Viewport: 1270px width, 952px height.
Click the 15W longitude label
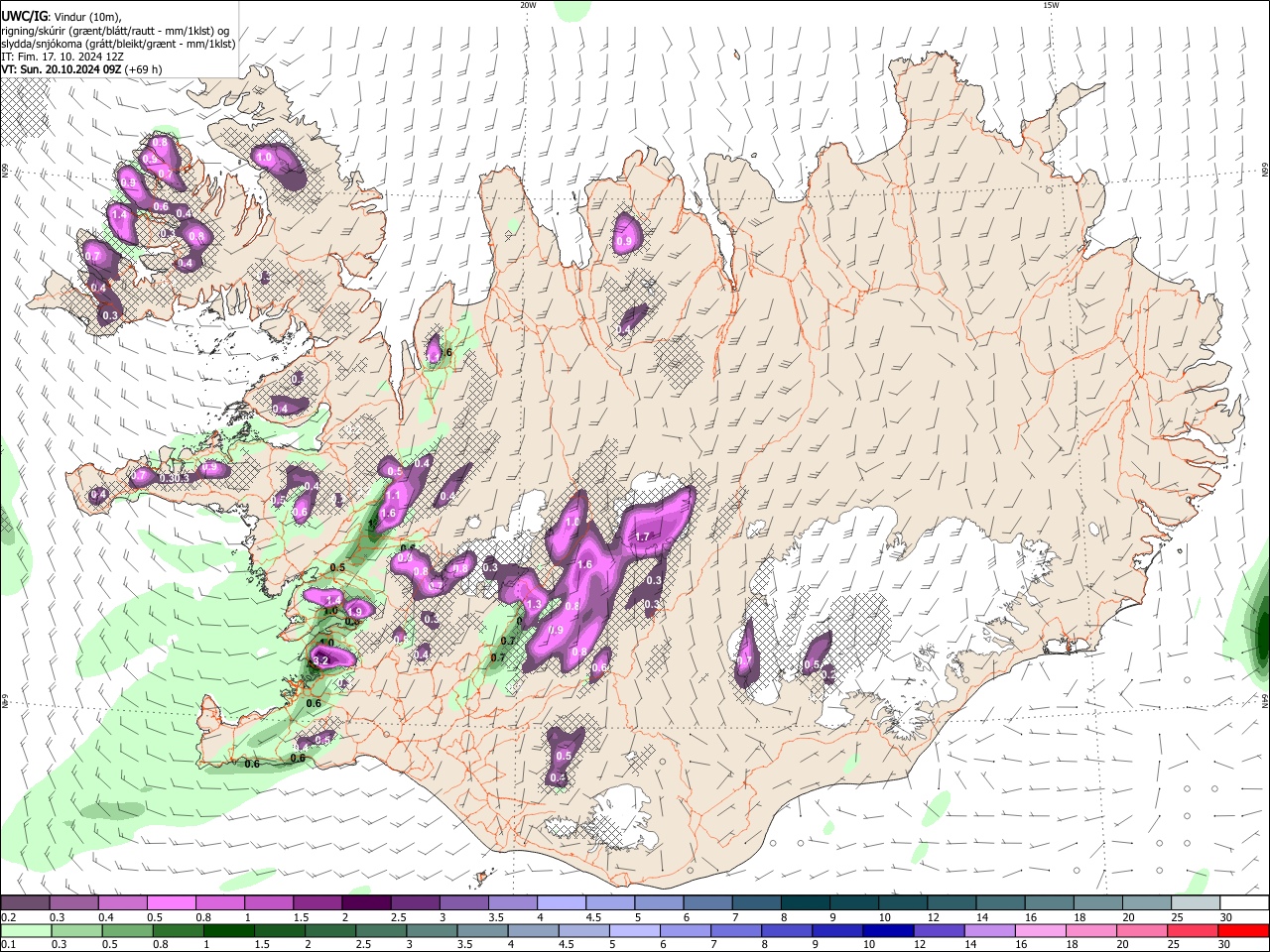1051,5
